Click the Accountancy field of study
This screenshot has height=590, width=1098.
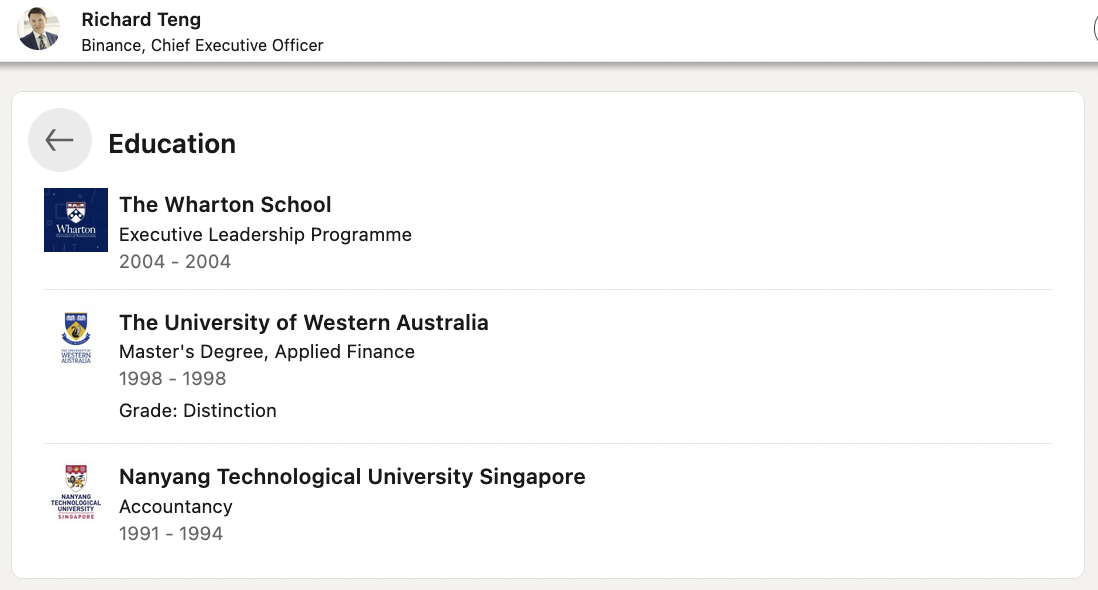pos(176,507)
